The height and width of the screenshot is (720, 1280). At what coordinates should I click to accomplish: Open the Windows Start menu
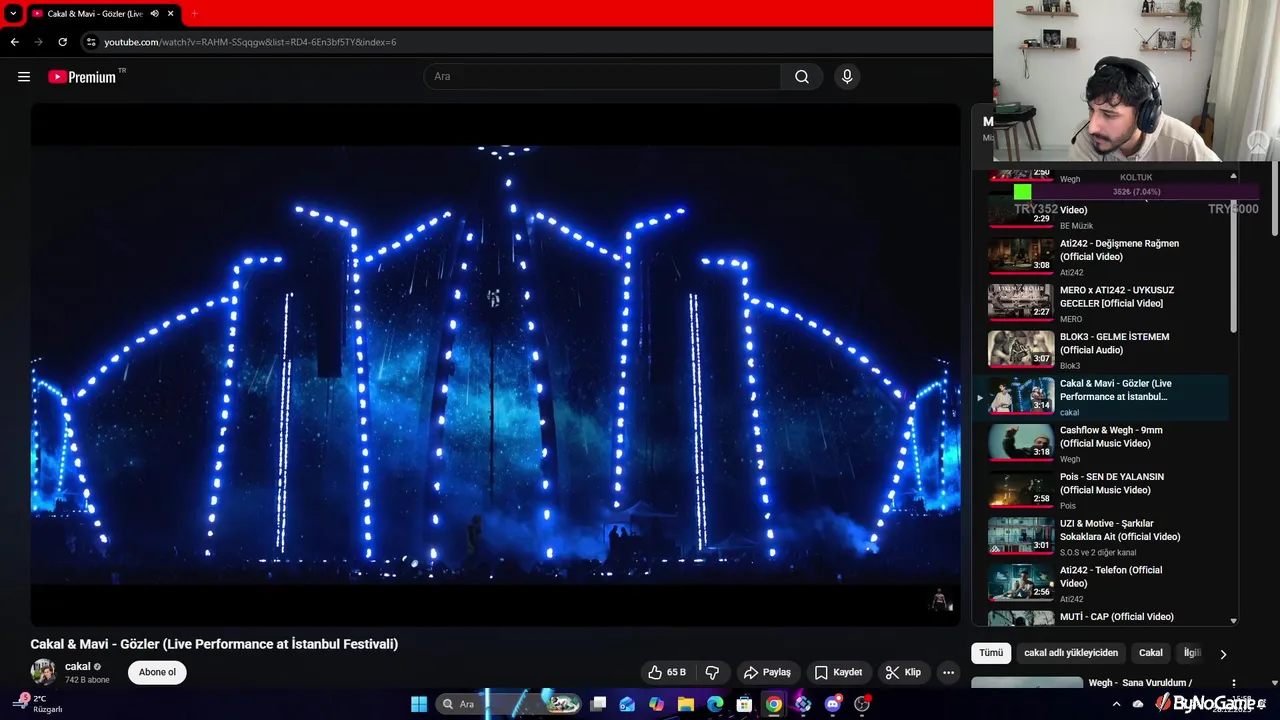[x=419, y=704]
